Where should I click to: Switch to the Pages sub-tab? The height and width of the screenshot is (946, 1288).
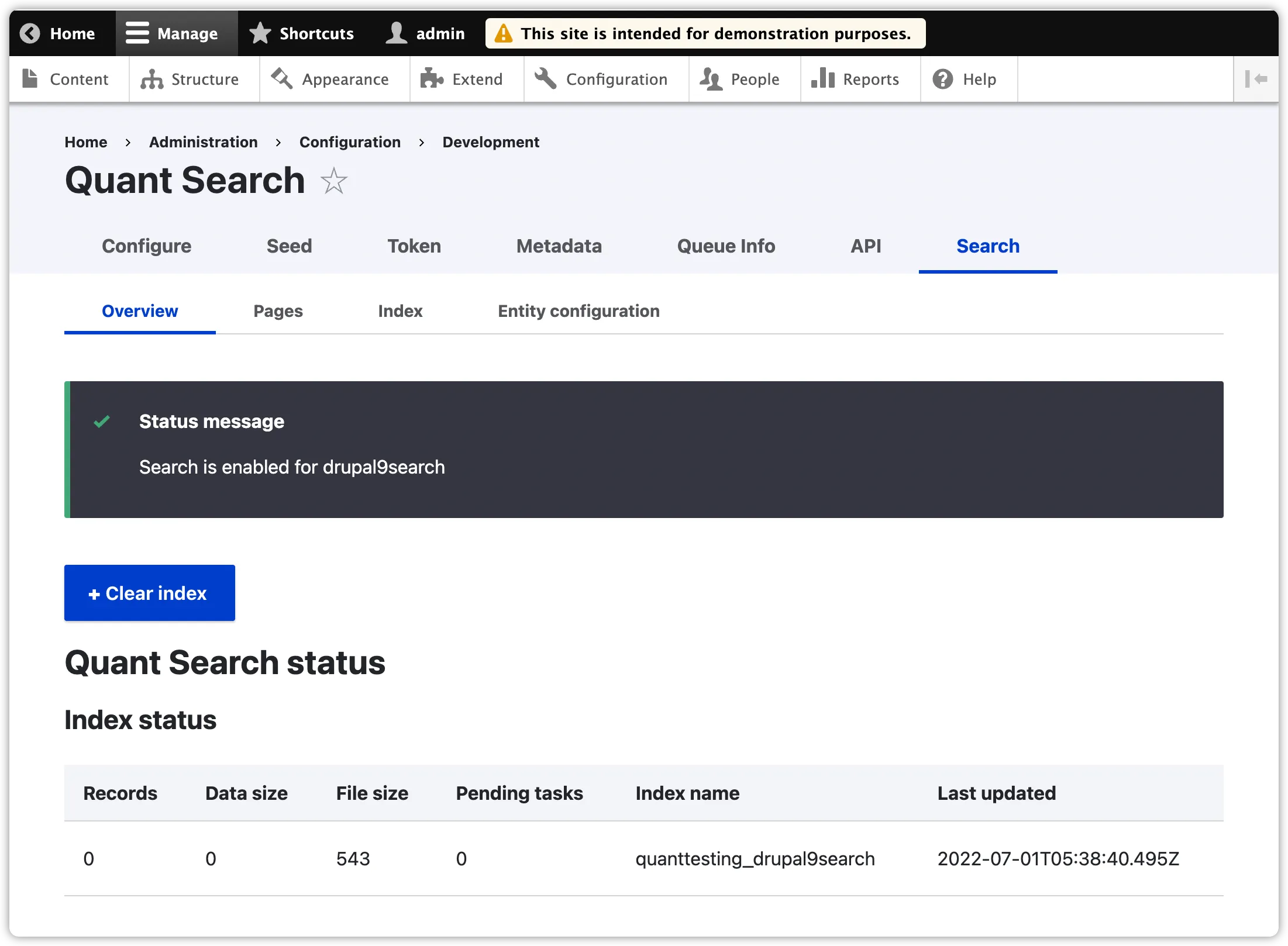tap(278, 311)
